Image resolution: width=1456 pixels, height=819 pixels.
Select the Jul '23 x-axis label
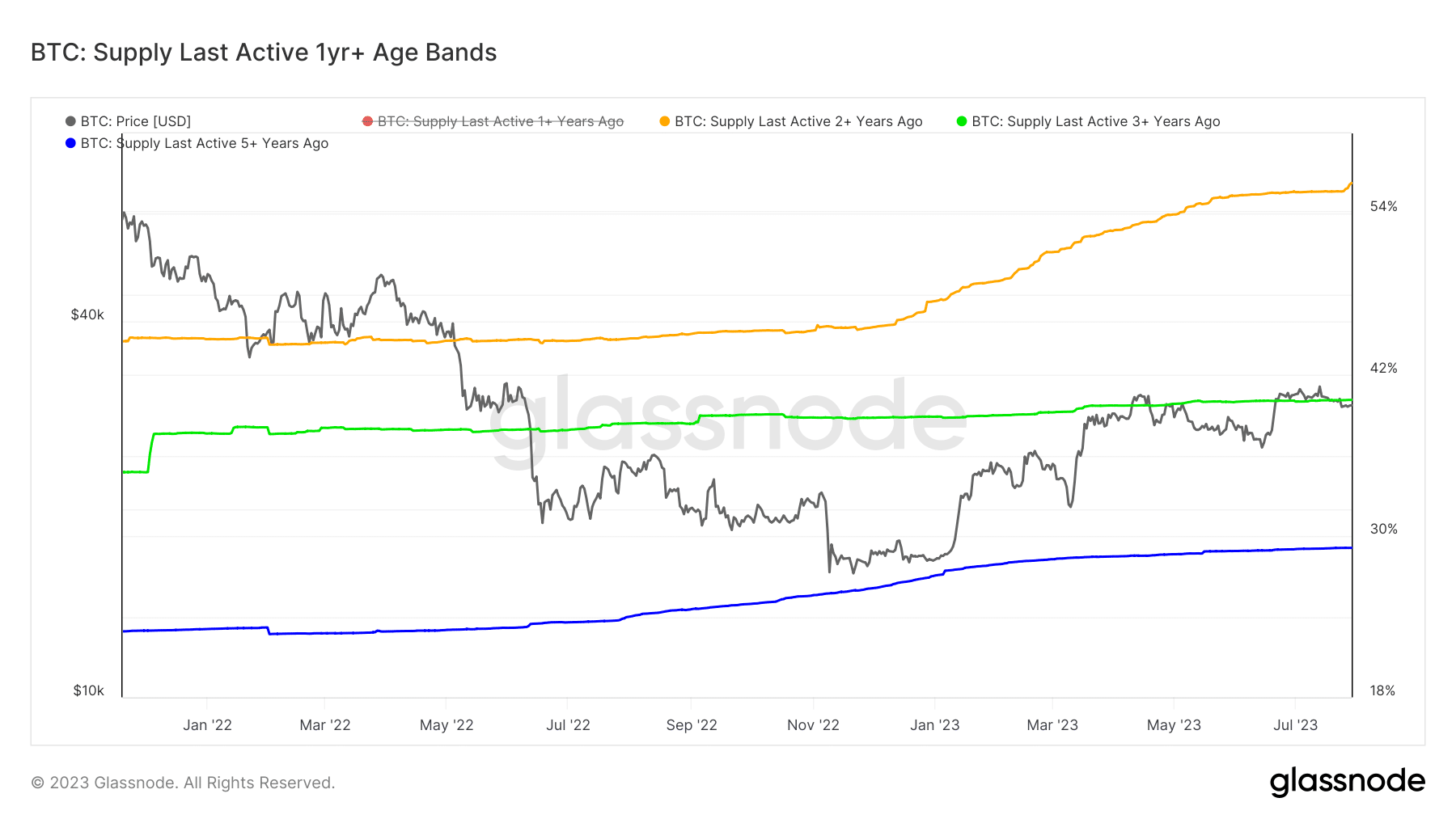[x=1295, y=725]
